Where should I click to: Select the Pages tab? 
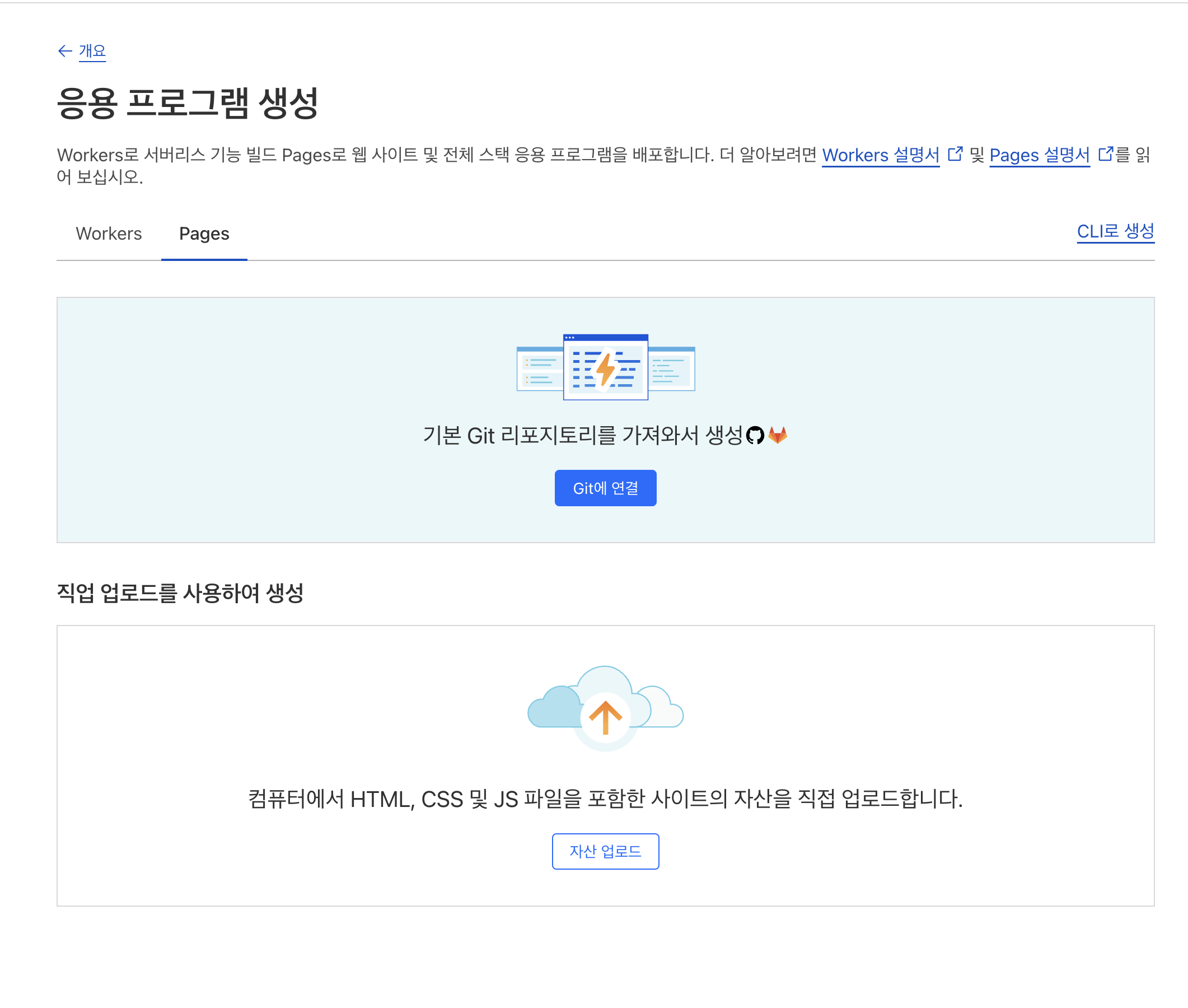point(204,234)
